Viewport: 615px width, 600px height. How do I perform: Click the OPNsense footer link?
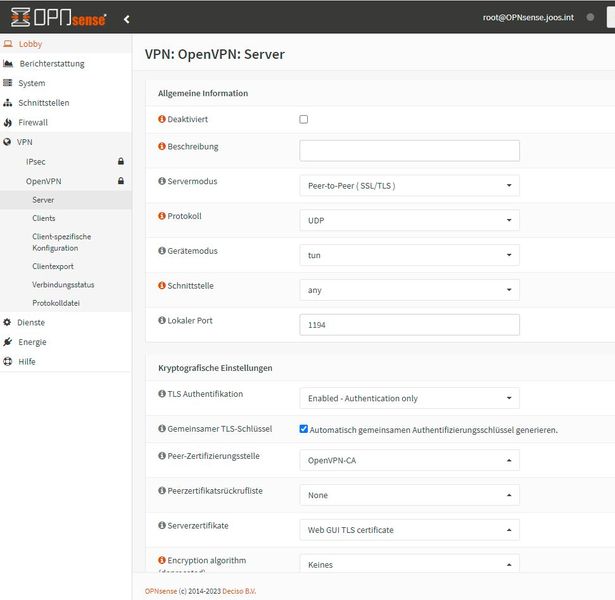coord(161,591)
